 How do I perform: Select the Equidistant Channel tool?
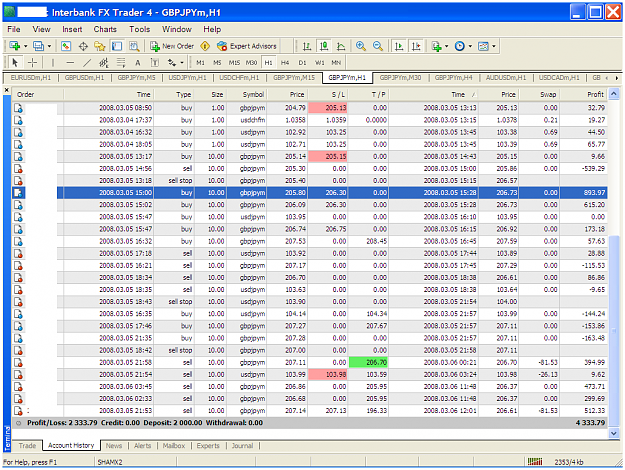[x=104, y=63]
